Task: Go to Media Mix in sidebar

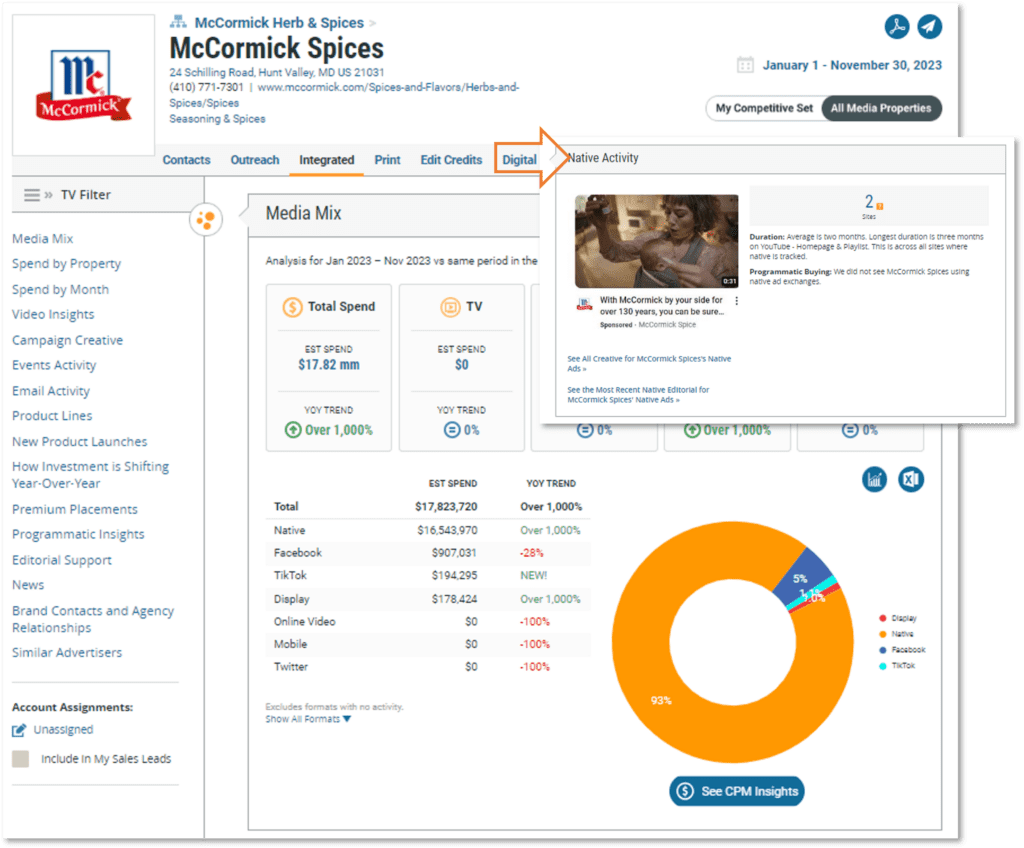Action: (x=42, y=238)
